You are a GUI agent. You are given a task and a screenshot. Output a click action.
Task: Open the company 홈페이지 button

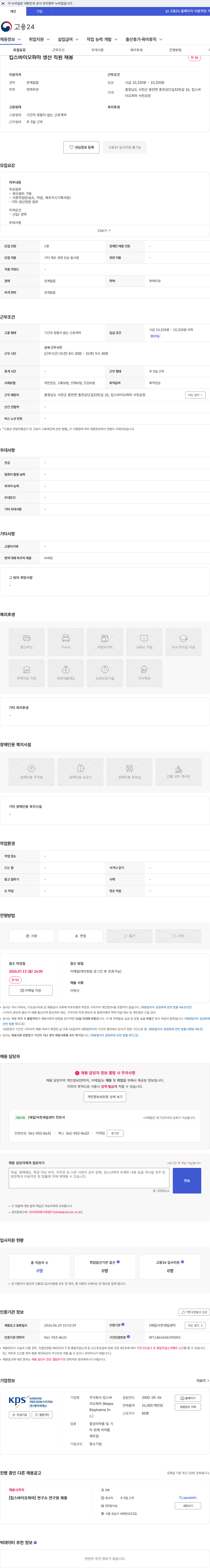[188, 1398]
